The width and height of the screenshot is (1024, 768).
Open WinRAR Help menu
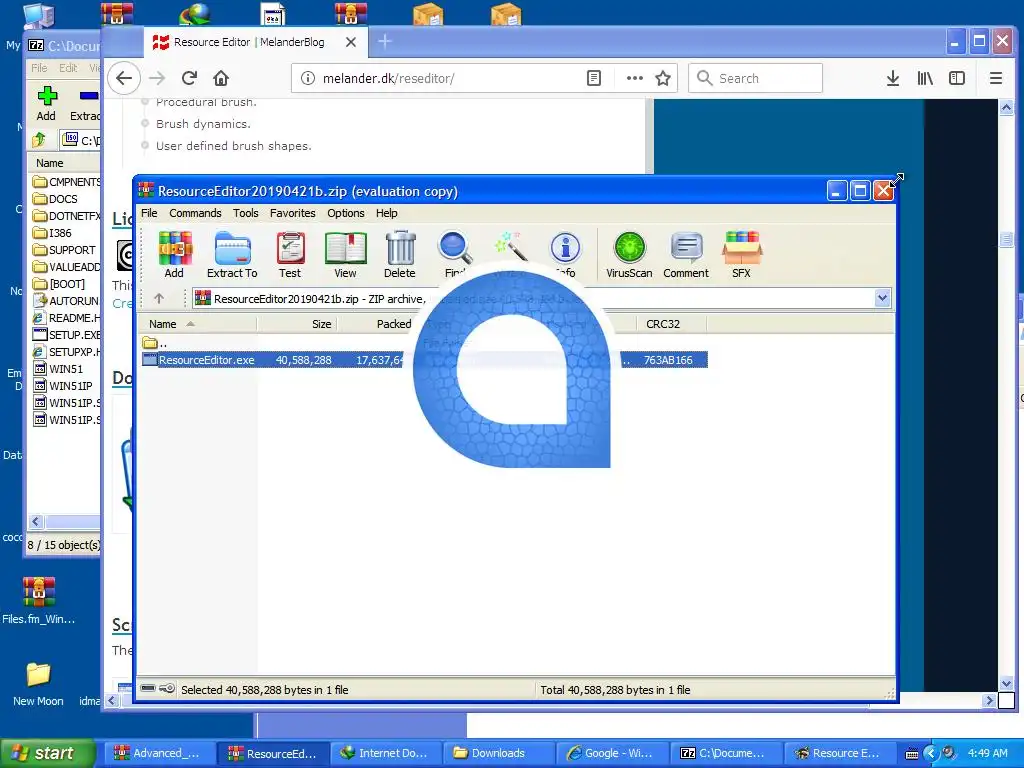coord(387,213)
